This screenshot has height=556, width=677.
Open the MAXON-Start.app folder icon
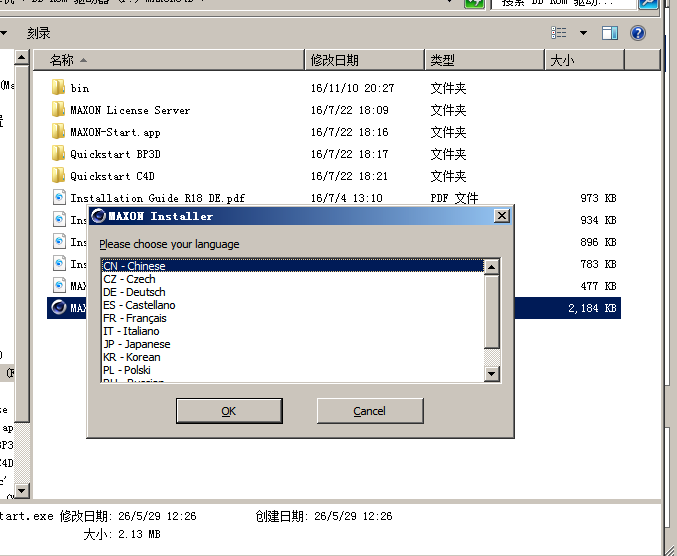point(58,132)
